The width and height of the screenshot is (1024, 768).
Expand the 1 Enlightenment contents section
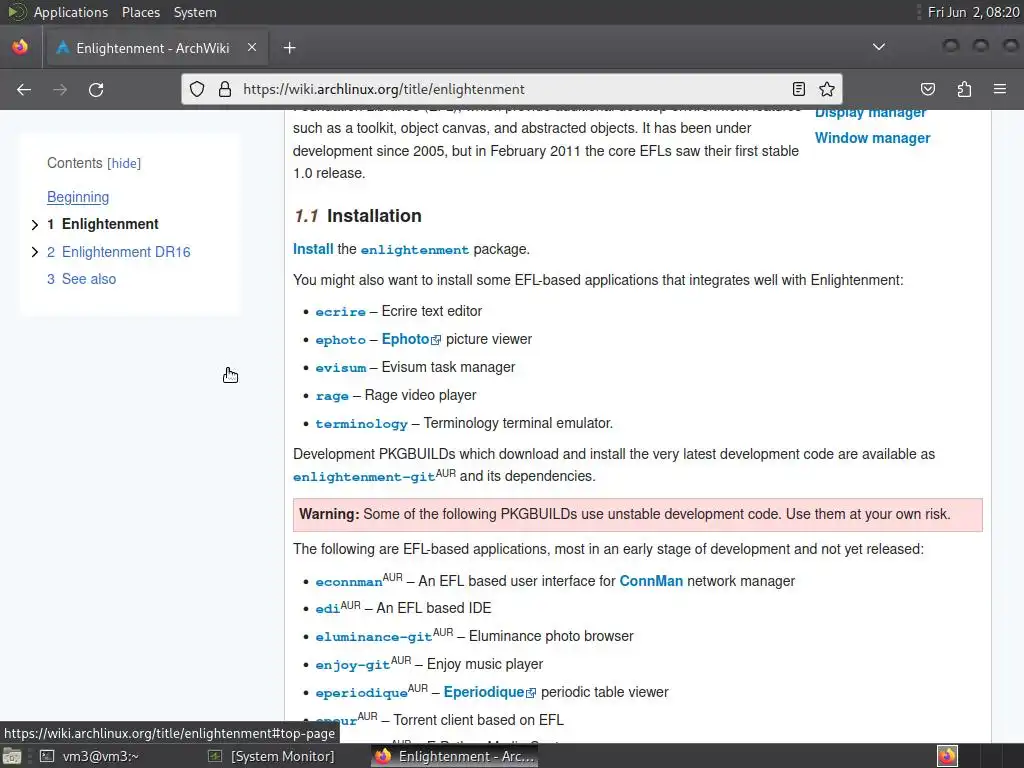(35, 225)
